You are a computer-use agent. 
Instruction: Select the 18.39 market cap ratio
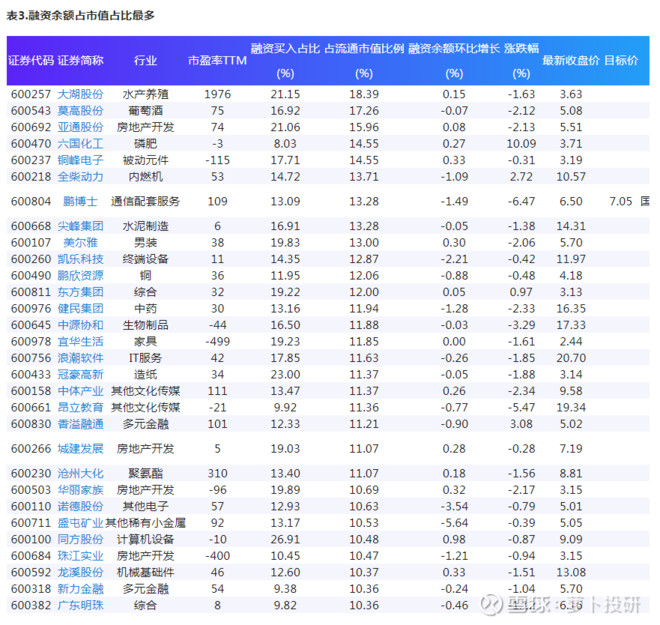point(364,94)
